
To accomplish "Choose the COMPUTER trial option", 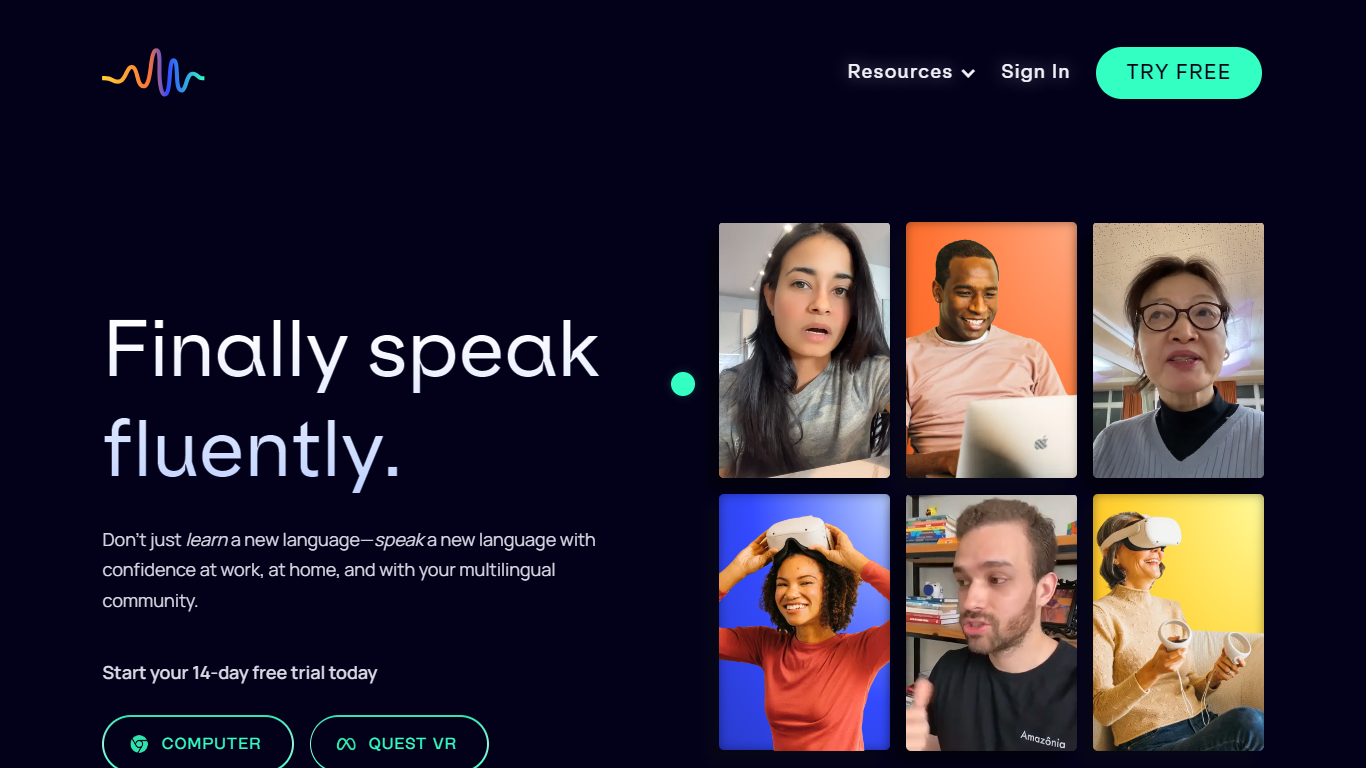I will 198,744.
